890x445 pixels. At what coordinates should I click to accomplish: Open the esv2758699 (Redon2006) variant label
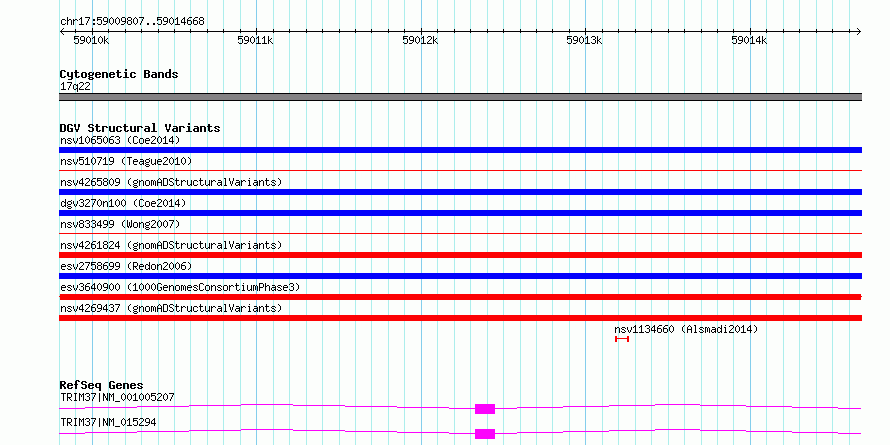pos(126,266)
